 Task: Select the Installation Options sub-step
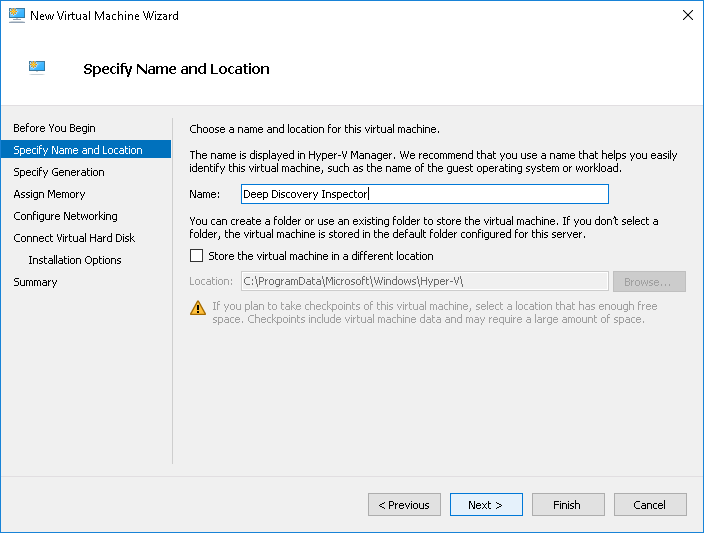[x=75, y=260]
